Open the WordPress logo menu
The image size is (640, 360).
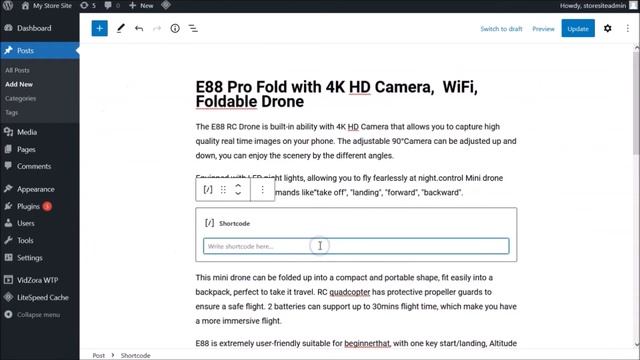pyautogui.click(x=8, y=6)
